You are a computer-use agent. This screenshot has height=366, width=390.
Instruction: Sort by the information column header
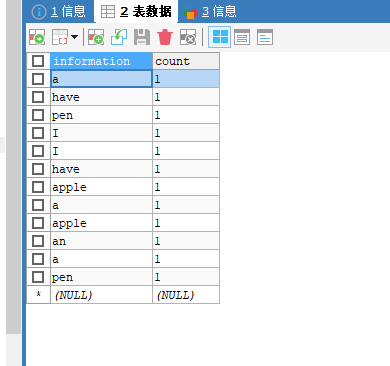pyautogui.click(x=101, y=61)
